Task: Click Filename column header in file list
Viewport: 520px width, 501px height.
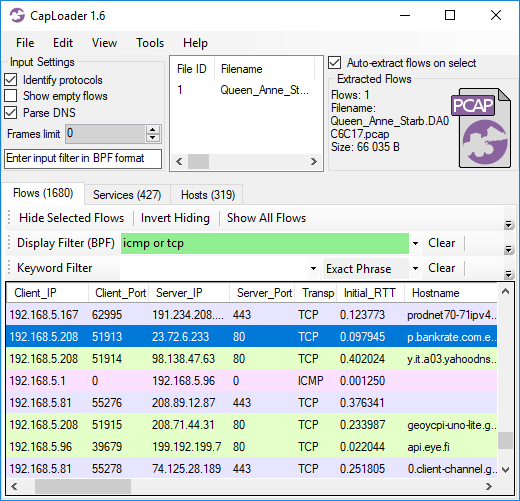Action: coord(264,69)
